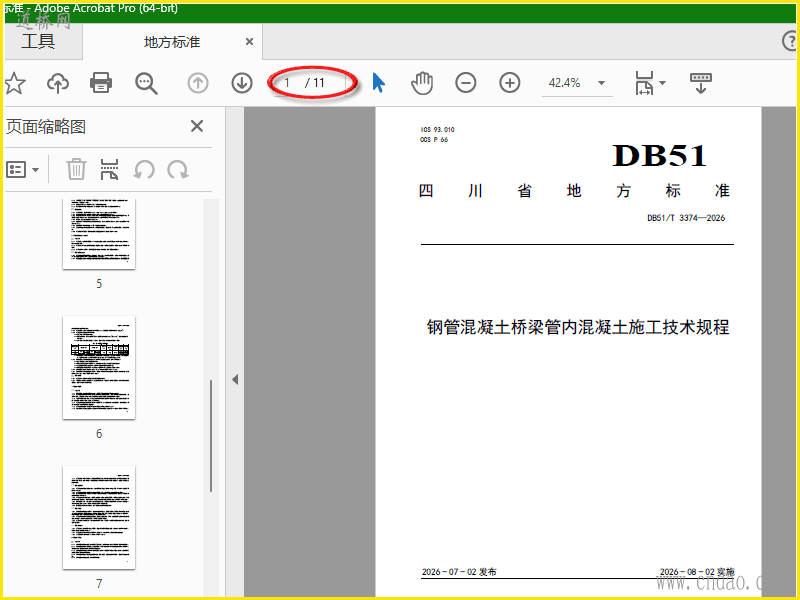The height and width of the screenshot is (600, 800).
Task: Expand the page fit options dropdown arrow
Action: (663, 83)
